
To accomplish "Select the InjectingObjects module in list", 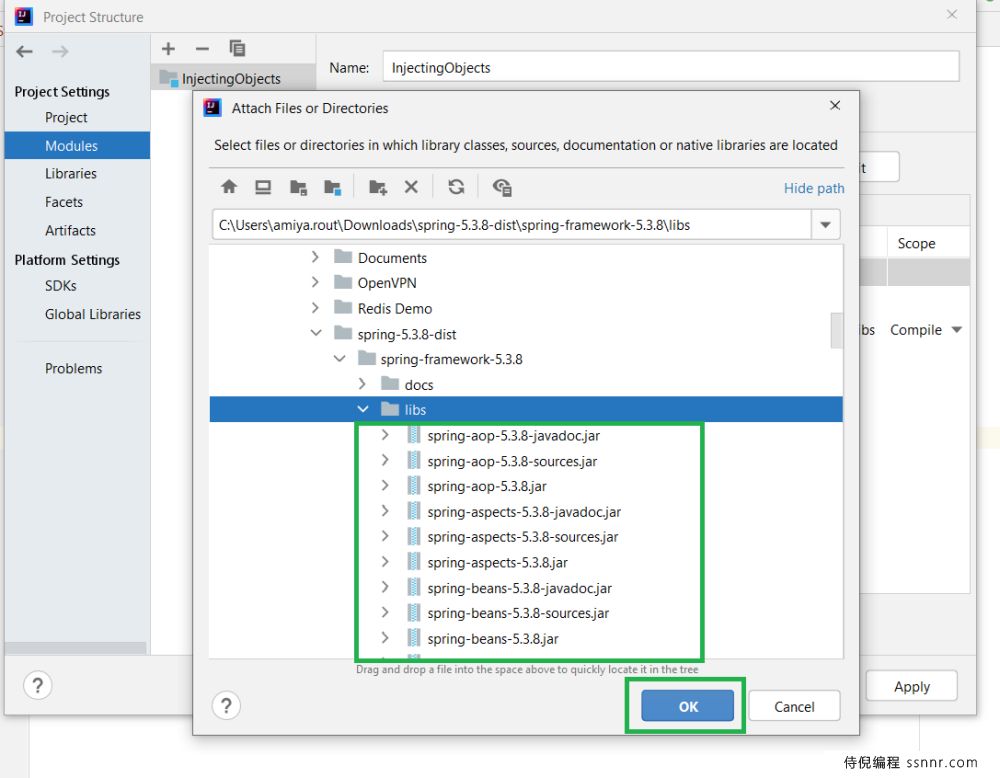I will (233, 78).
